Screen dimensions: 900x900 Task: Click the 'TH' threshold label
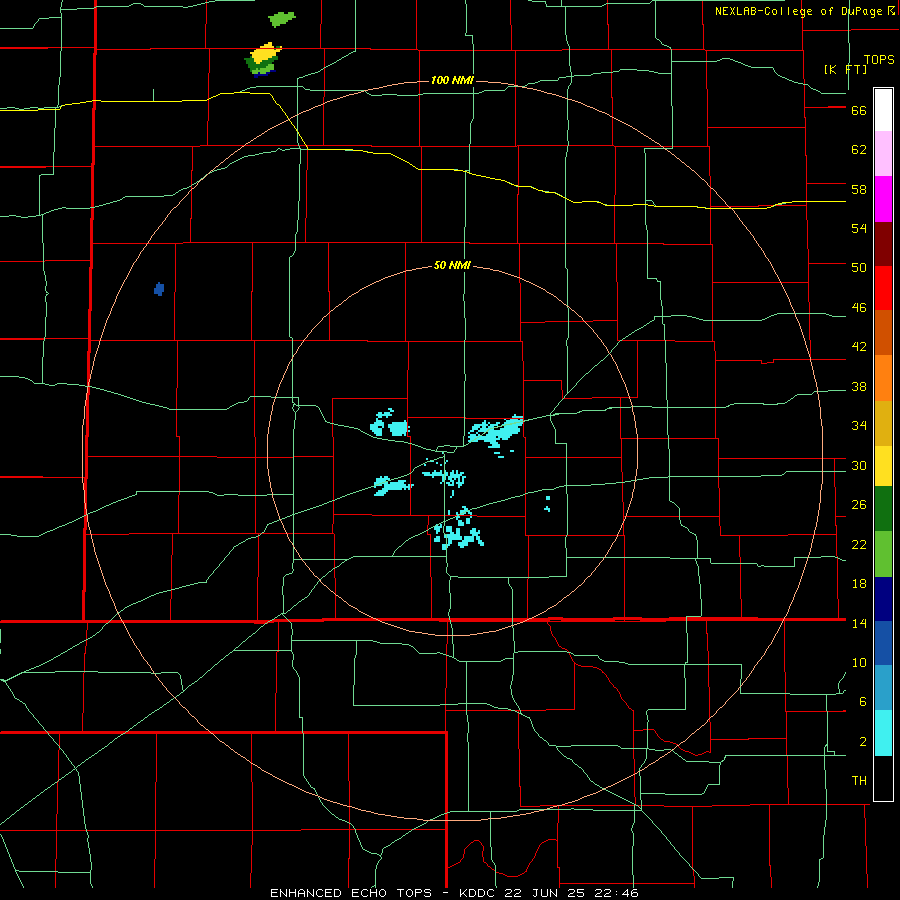[859, 781]
